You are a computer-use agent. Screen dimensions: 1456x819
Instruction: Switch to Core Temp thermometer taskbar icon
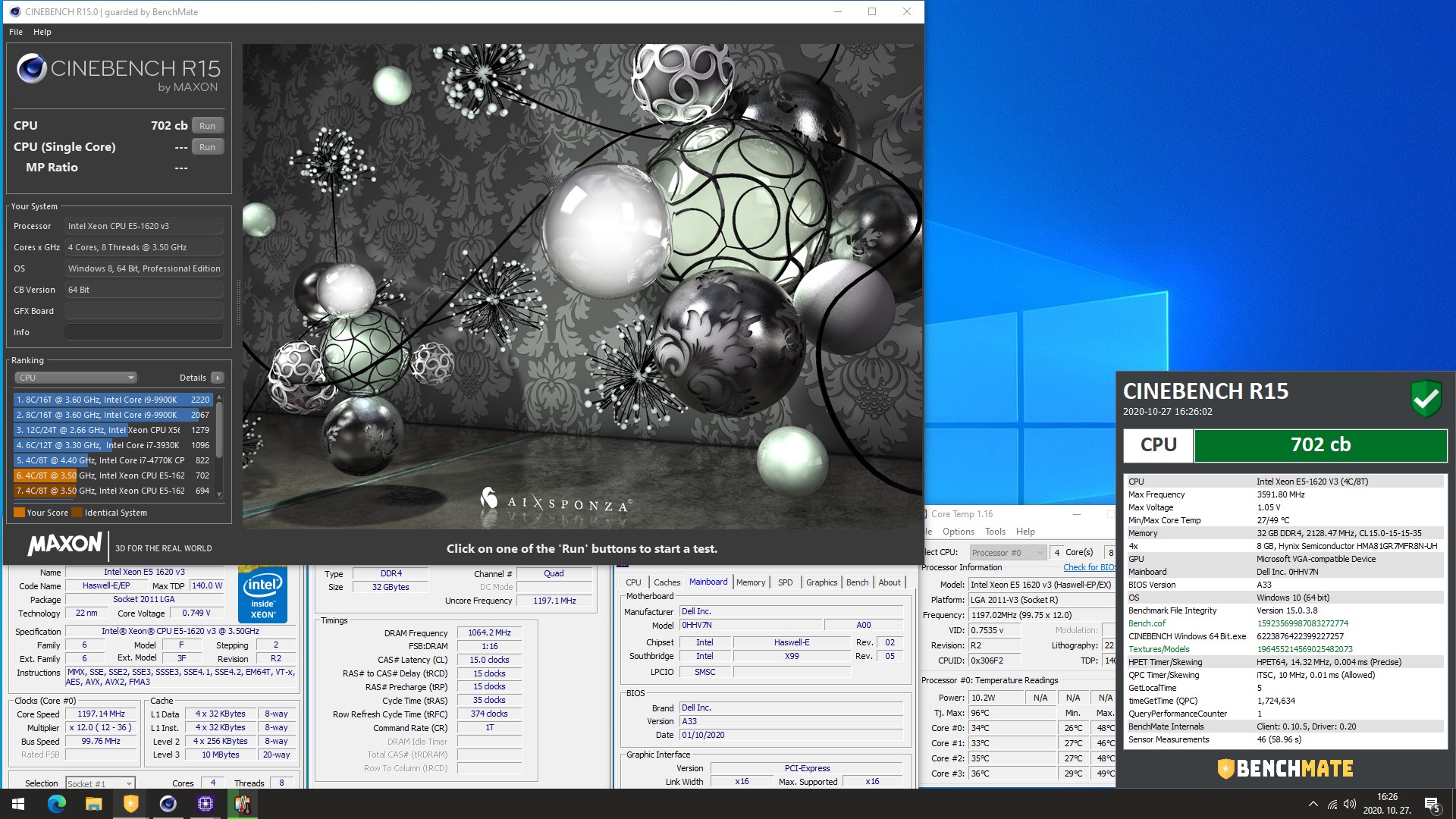243,804
